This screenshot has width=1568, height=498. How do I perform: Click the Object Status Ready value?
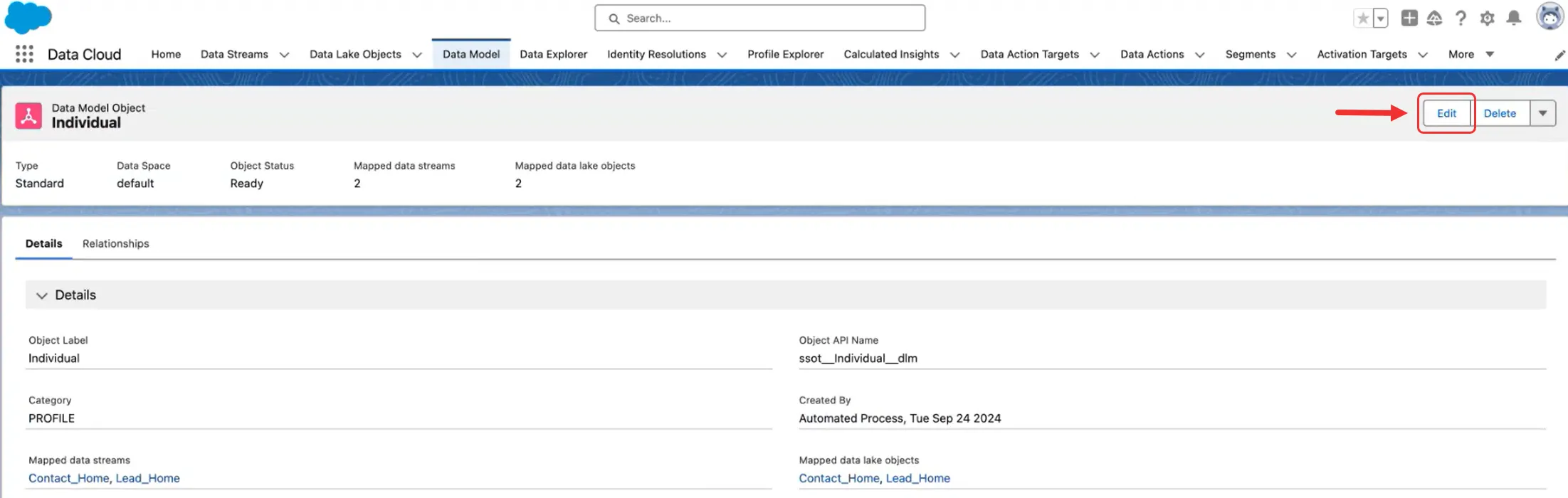246,183
